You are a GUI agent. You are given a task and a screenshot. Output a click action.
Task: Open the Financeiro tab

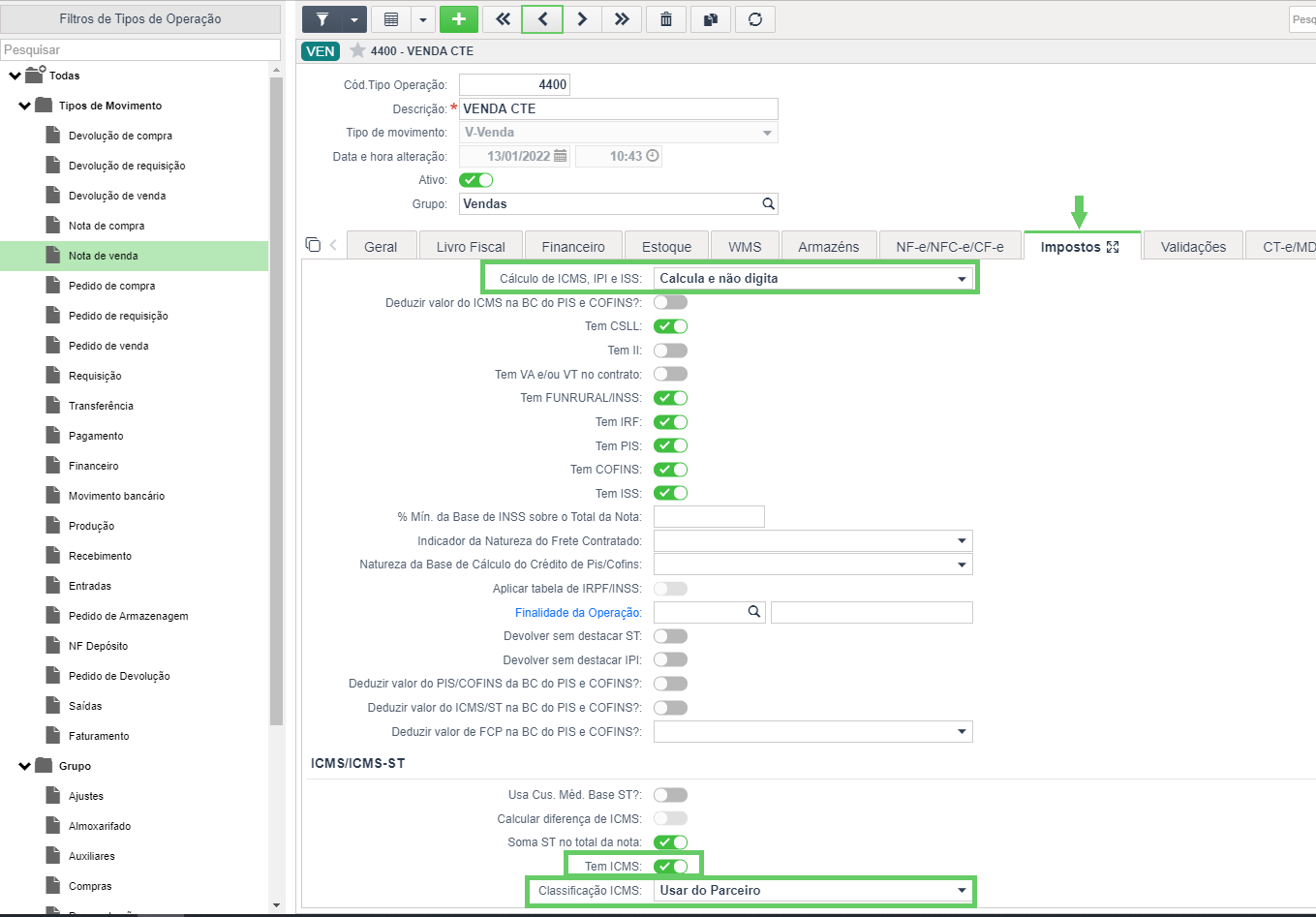573,247
